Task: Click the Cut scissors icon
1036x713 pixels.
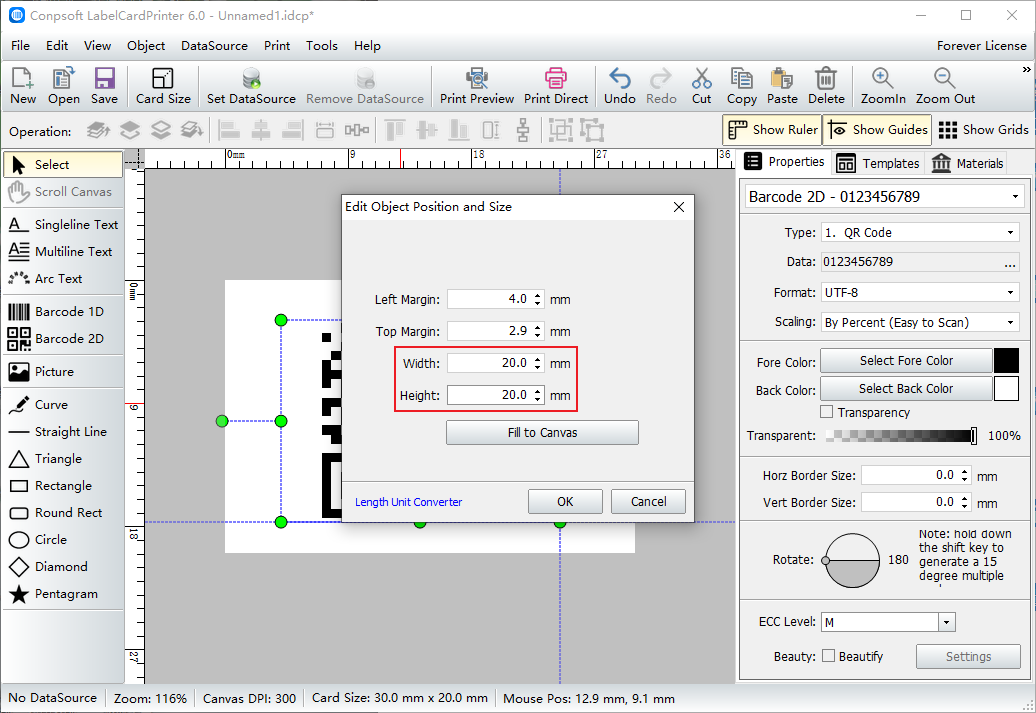Action: (701, 78)
